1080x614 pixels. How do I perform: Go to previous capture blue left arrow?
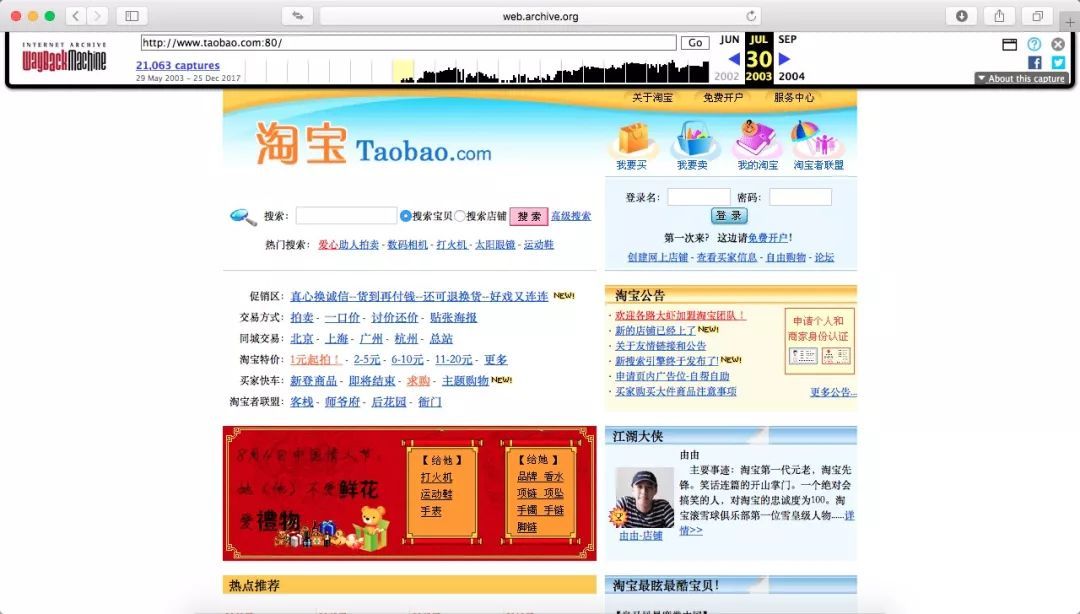(x=734, y=59)
